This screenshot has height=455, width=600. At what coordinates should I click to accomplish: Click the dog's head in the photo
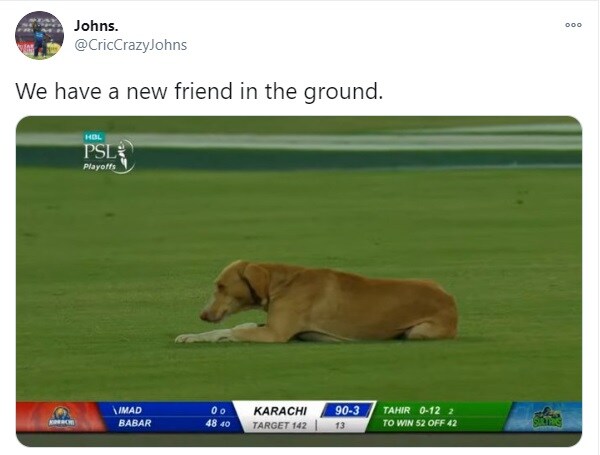click(233, 291)
